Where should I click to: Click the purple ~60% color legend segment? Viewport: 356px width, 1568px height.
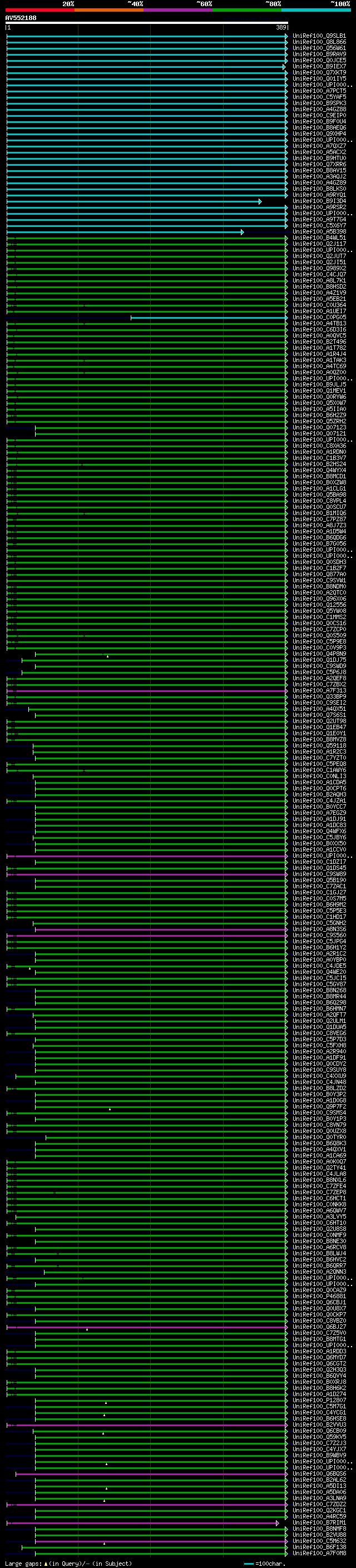click(179, 10)
